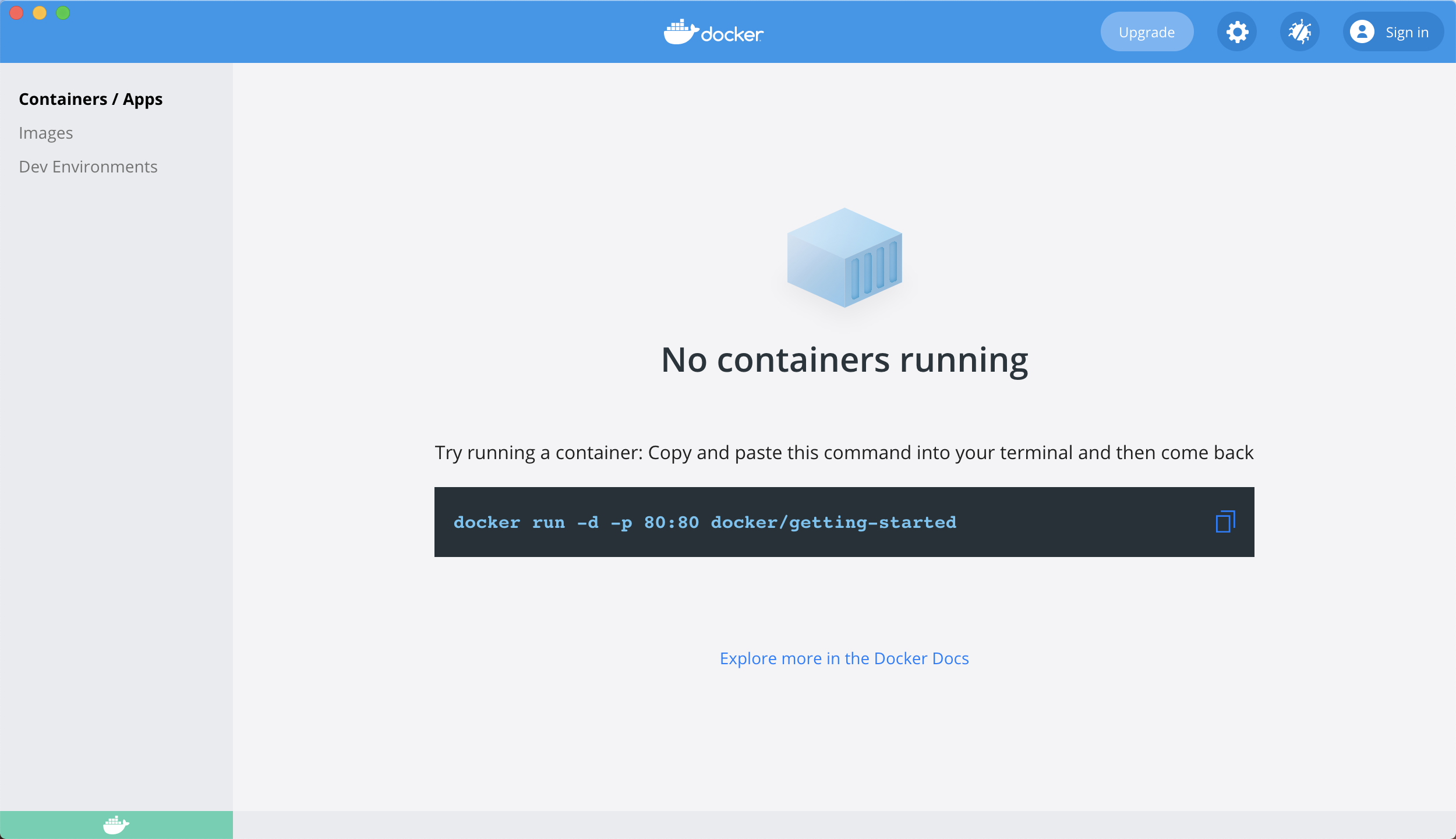Open Dev Environments section
This screenshot has height=839, width=1456.
[x=88, y=167]
